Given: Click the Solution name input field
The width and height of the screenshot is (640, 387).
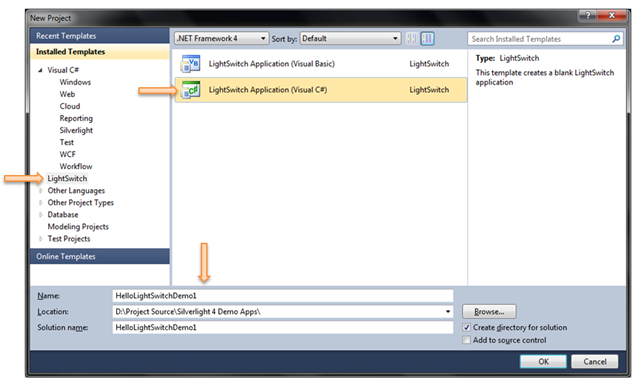Looking at the screenshot, I should (x=282, y=327).
